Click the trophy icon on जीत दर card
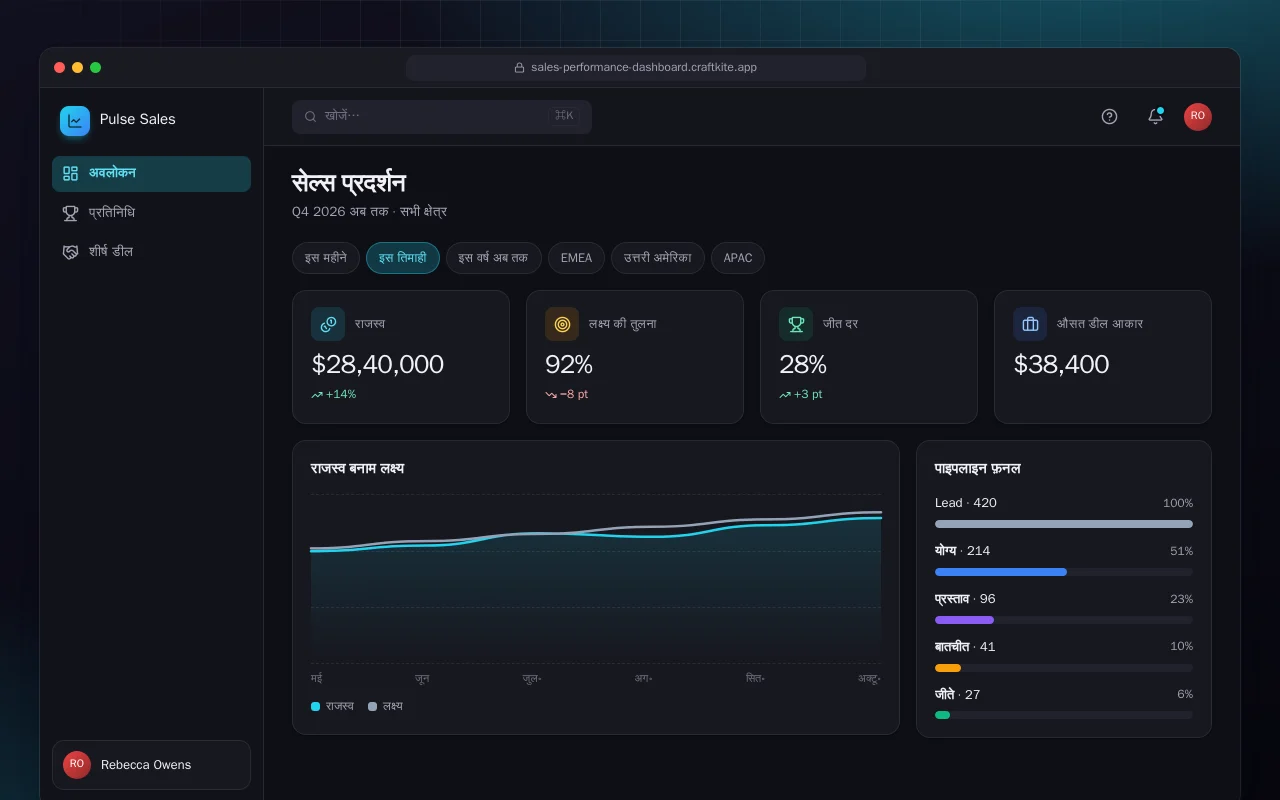Screen dimensions: 1280x800 click(796, 324)
